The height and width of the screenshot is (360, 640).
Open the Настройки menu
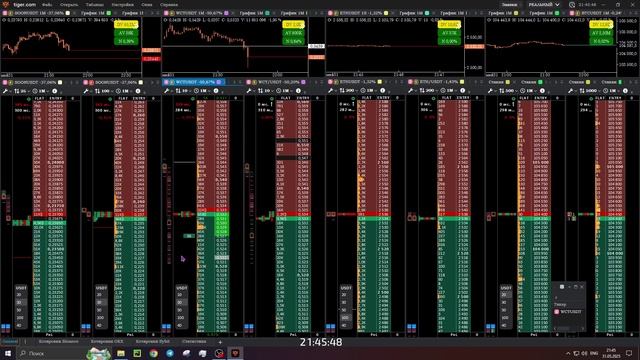pyautogui.click(x=123, y=5)
